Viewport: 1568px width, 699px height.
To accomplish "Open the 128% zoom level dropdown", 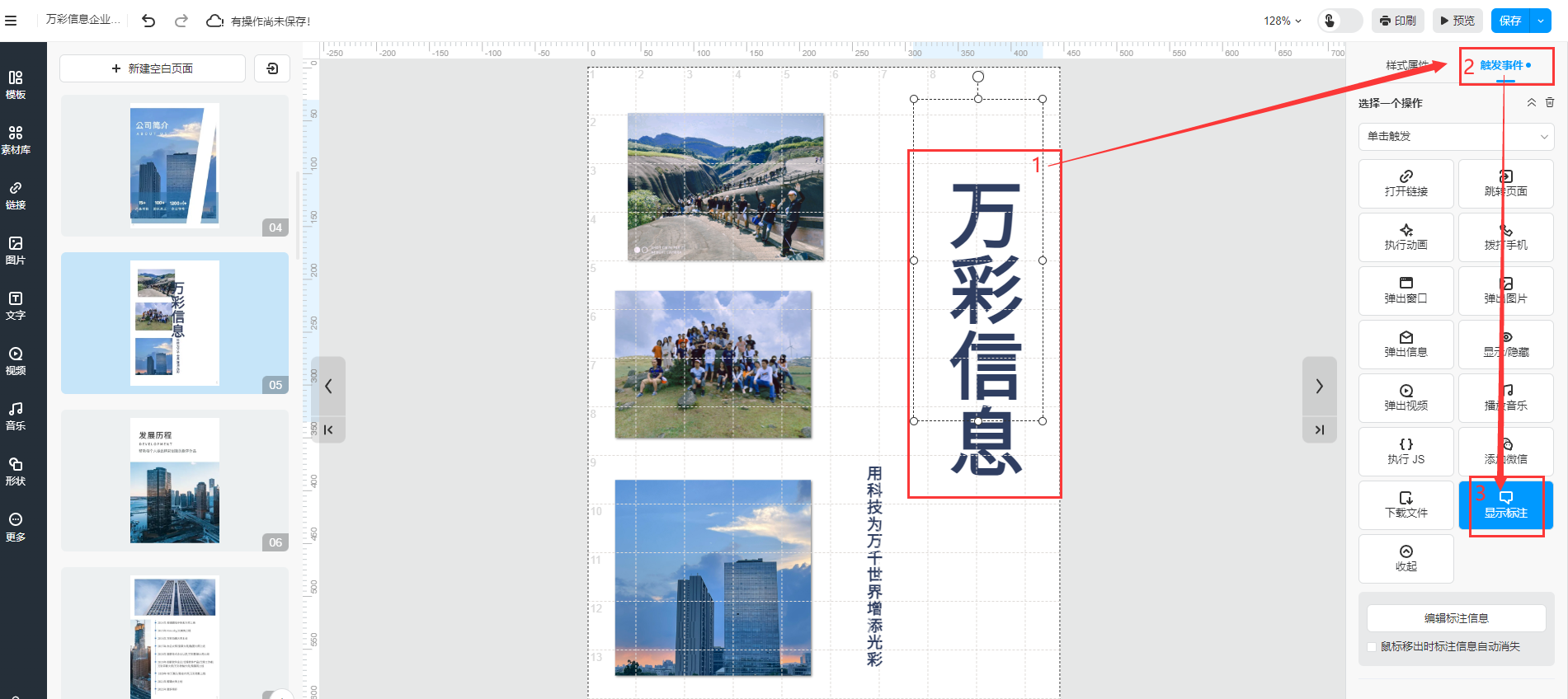I will (x=1282, y=21).
